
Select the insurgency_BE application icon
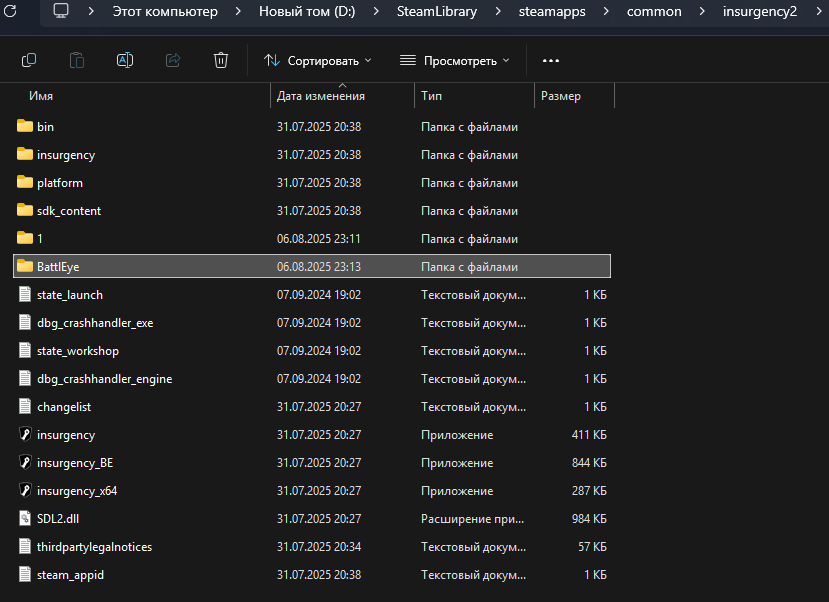25,462
